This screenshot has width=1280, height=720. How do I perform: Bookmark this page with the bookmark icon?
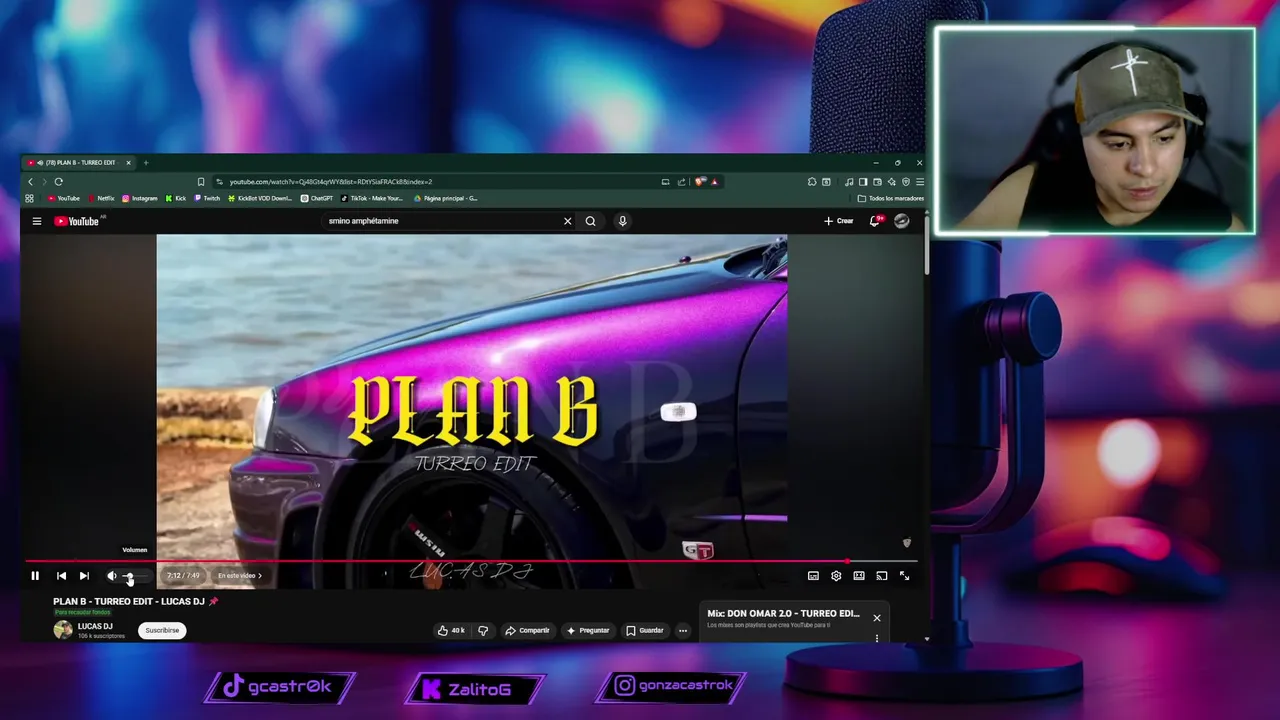(201, 182)
